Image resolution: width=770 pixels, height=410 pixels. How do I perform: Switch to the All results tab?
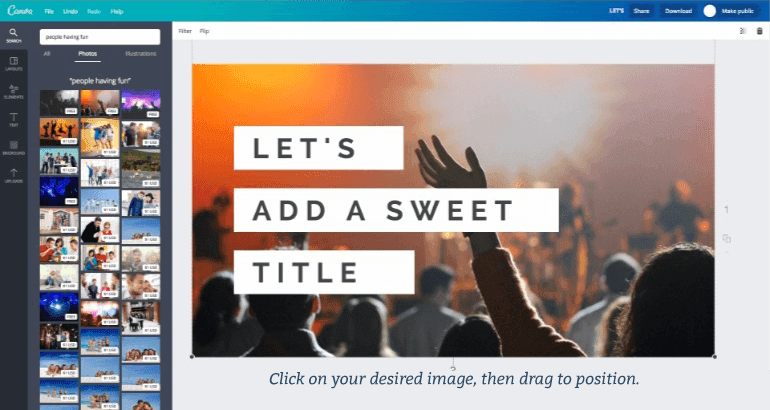tap(47, 54)
